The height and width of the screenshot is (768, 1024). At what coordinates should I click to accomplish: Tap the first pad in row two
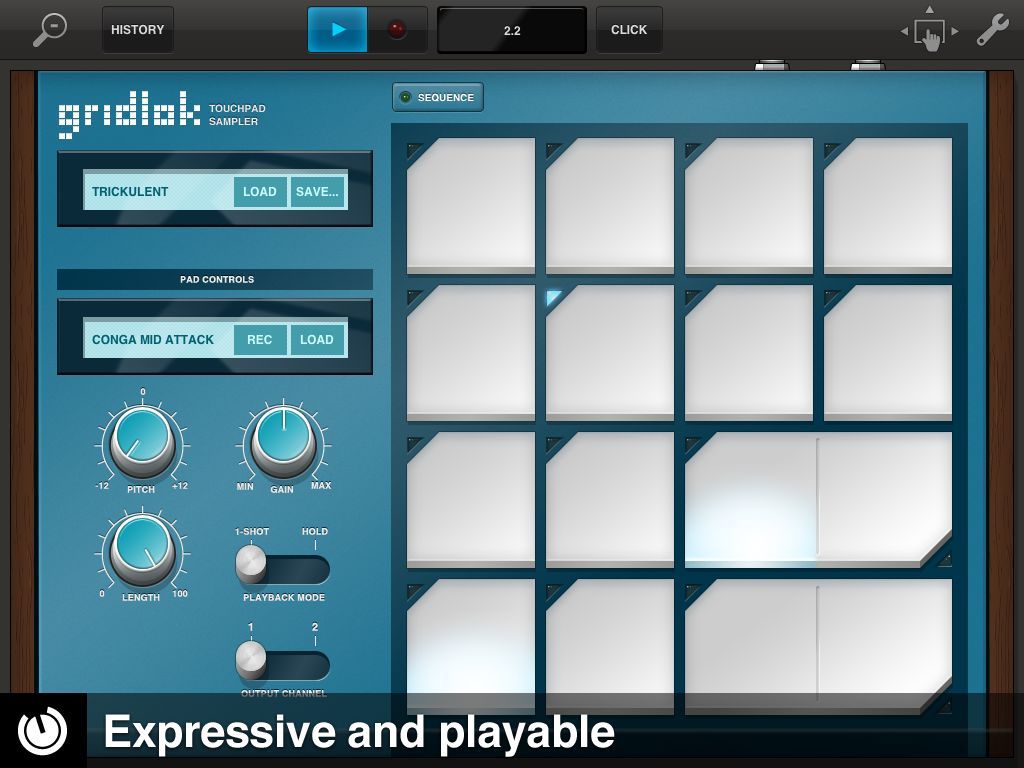[471, 353]
